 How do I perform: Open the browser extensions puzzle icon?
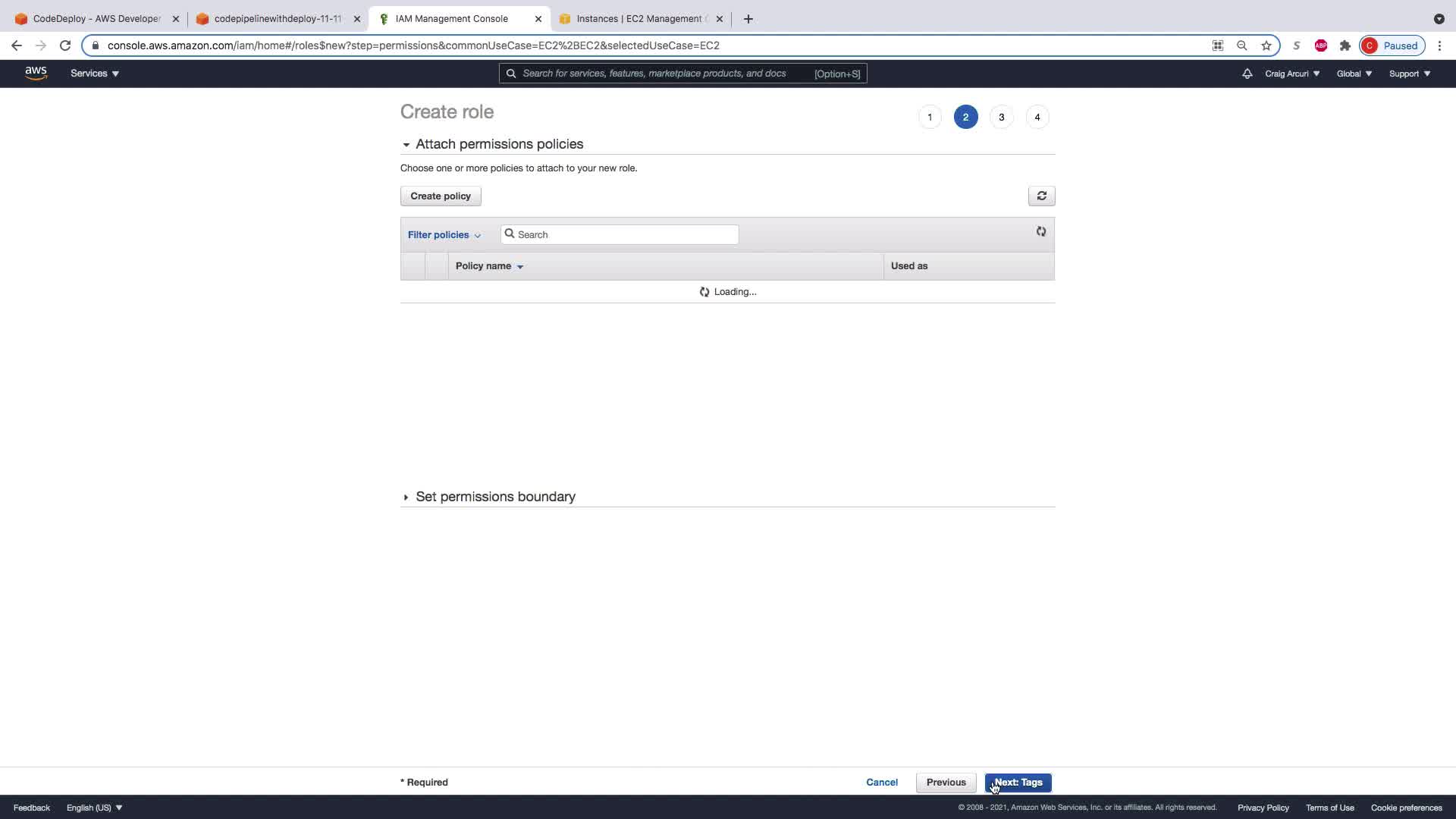click(x=1345, y=45)
